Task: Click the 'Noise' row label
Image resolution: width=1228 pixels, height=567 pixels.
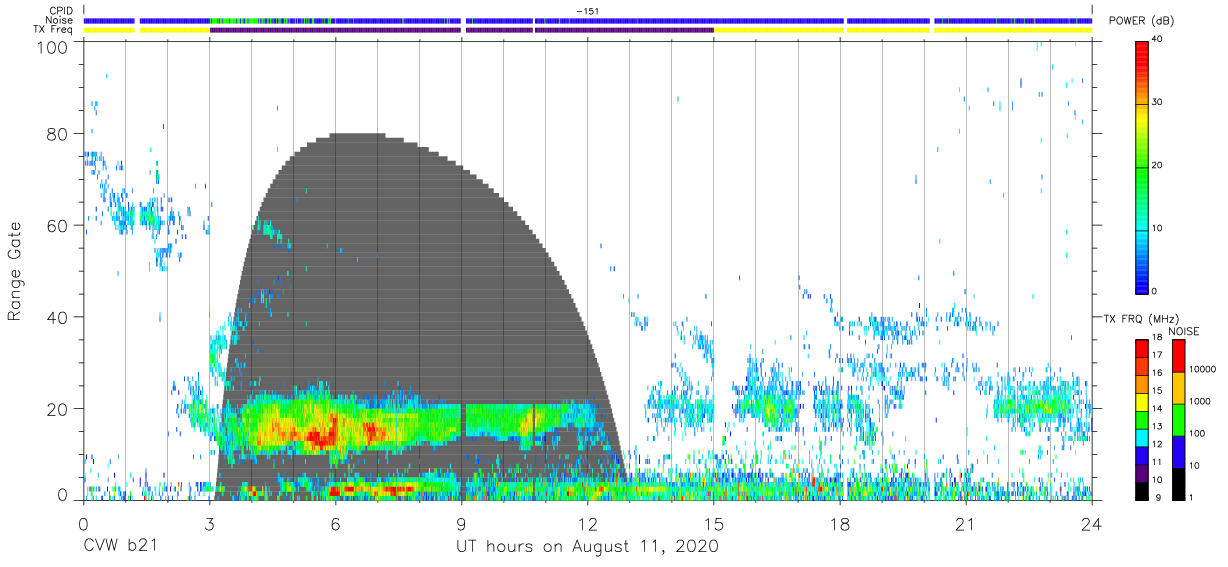Action: [62, 20]
